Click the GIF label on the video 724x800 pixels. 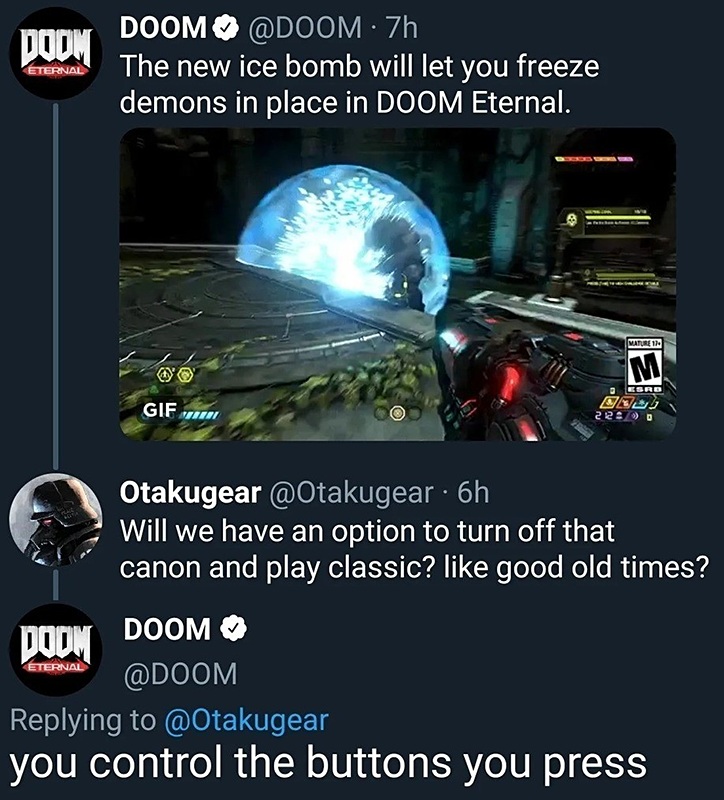tap(160, 409)
